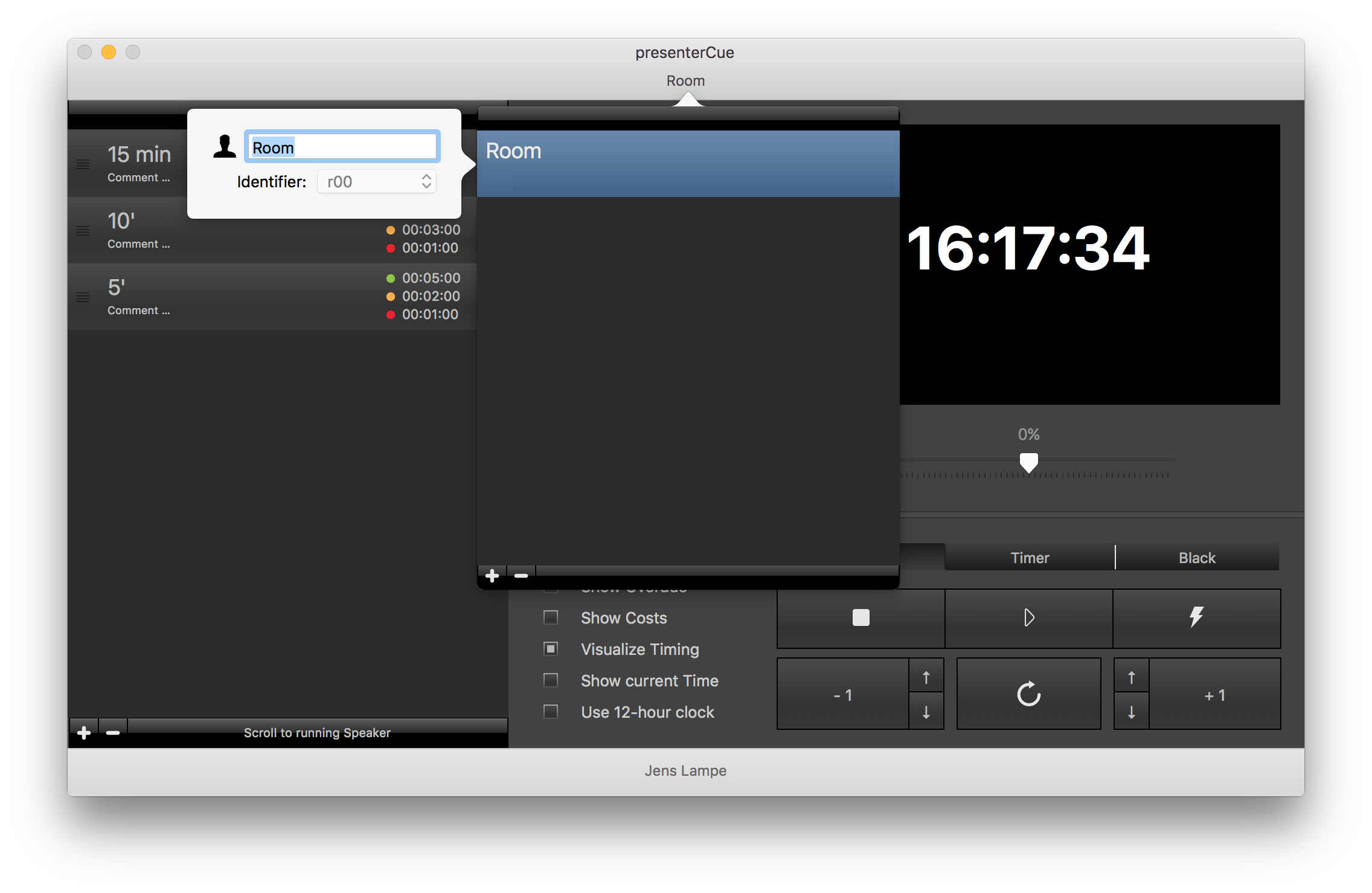Click the person silhouette icon in popover
Viewport: 1372px width, 893px height.
[x=225, y=147]
